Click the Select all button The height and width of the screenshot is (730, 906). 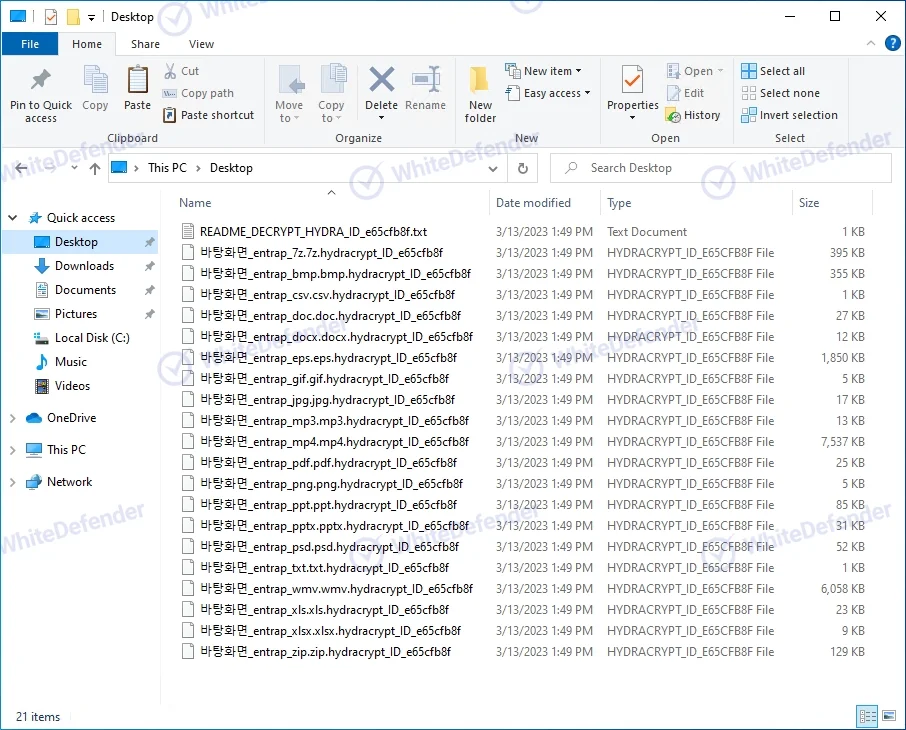(773, 71)
